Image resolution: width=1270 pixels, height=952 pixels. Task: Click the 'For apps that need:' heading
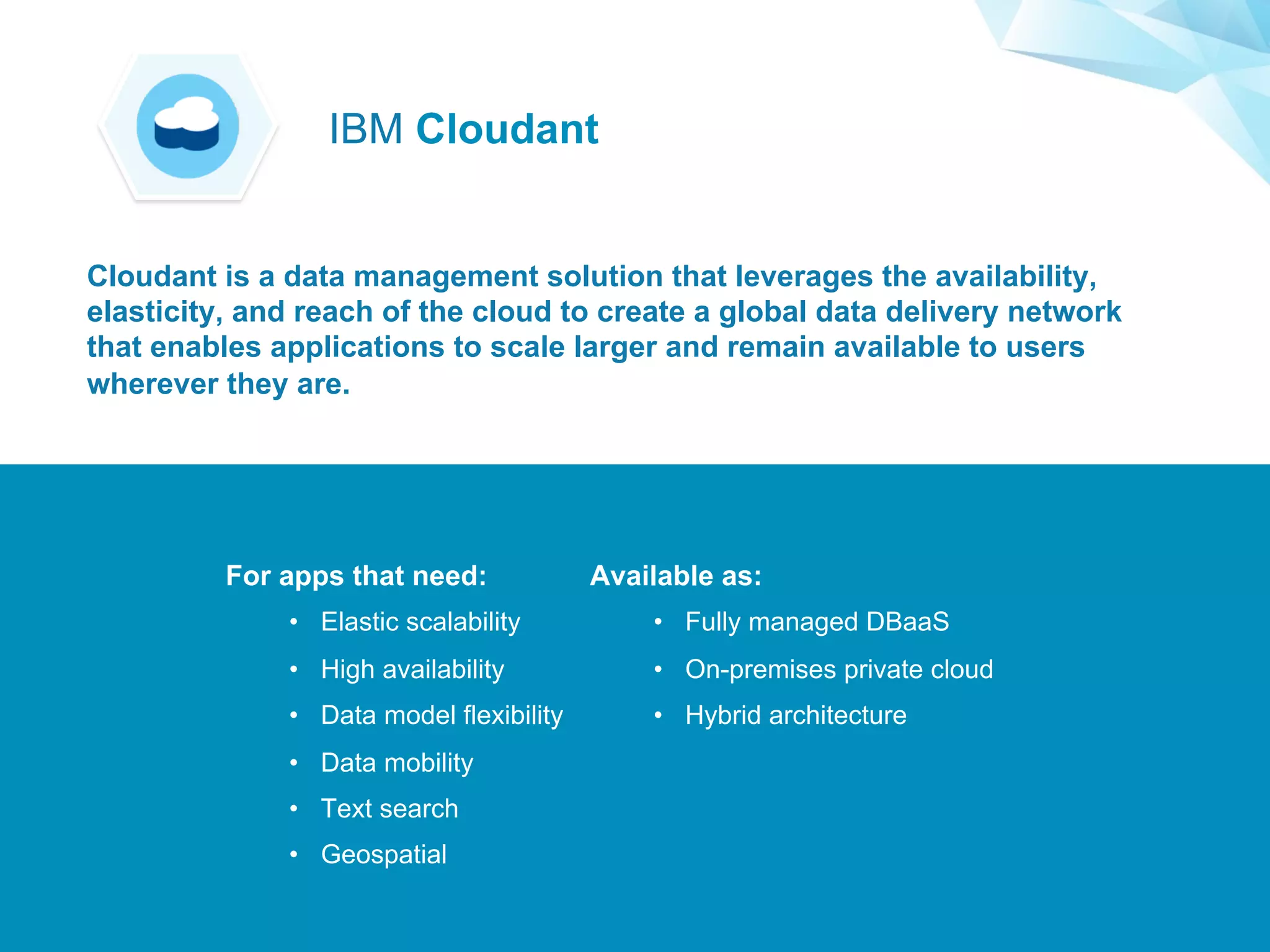coord(356,576)
